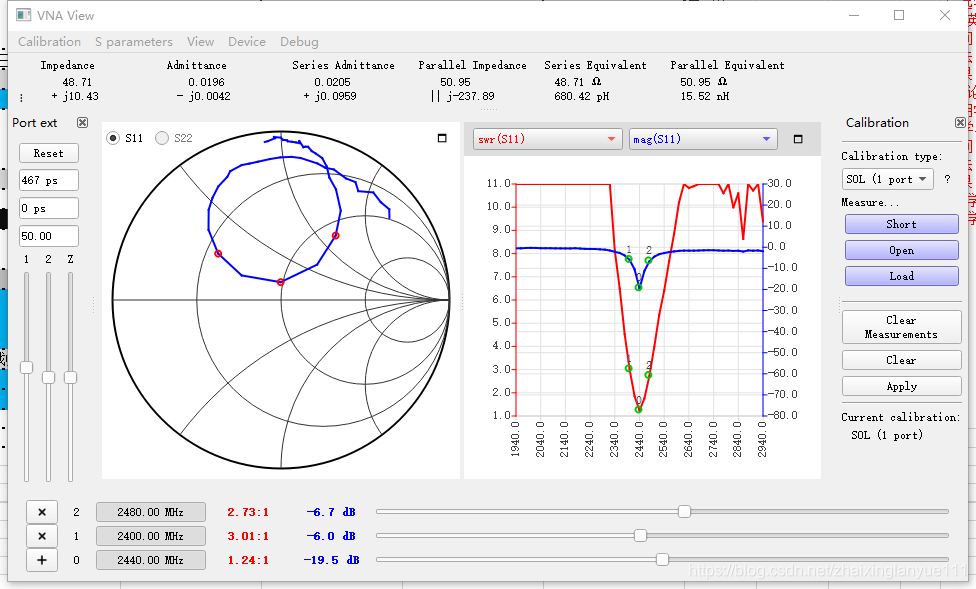Add a marker with the plus button
The height and width of the screenshot is (589, 976).
coord(42,560)
